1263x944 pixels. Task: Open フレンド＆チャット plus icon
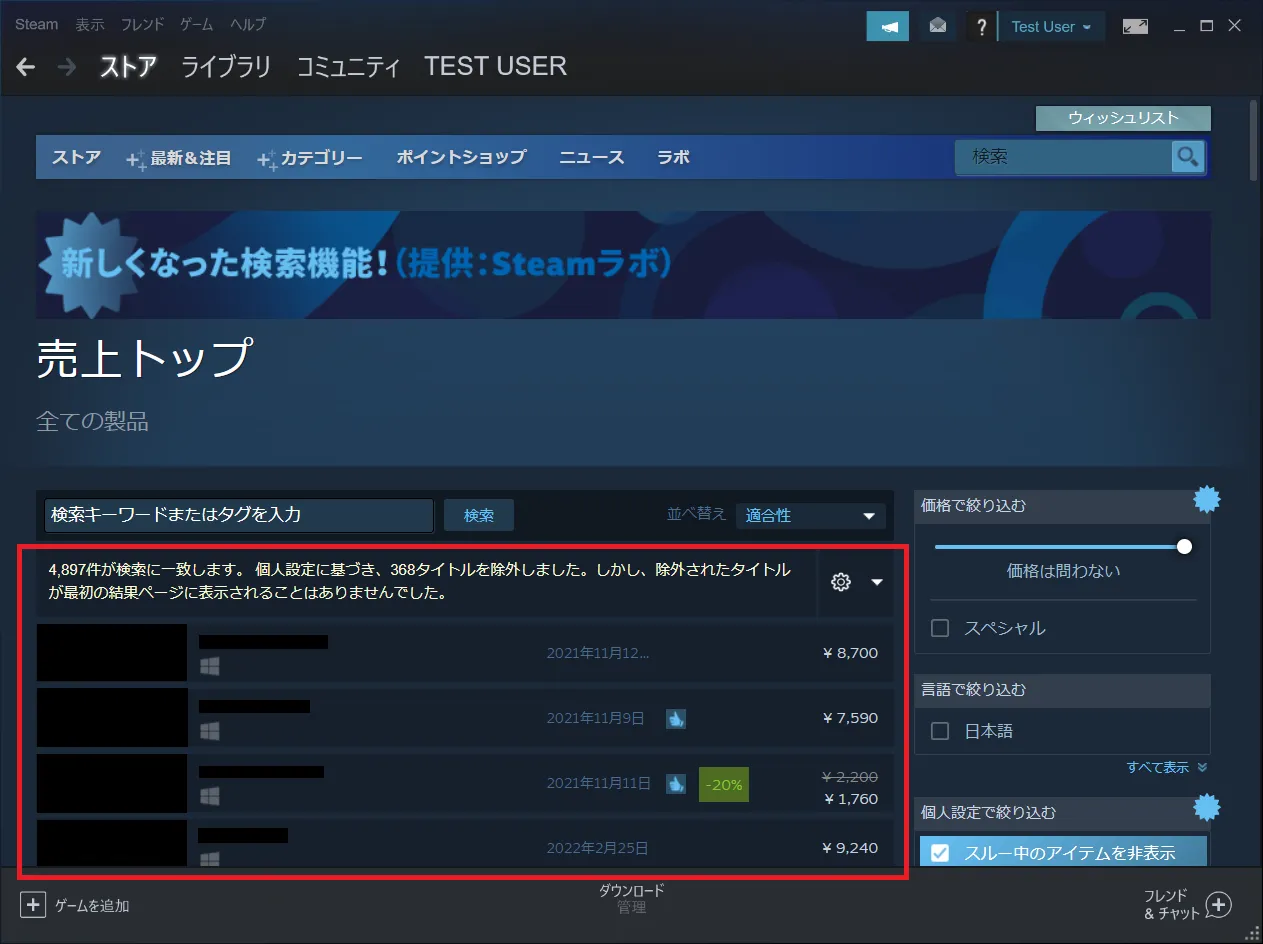[x=1217, y=905]
